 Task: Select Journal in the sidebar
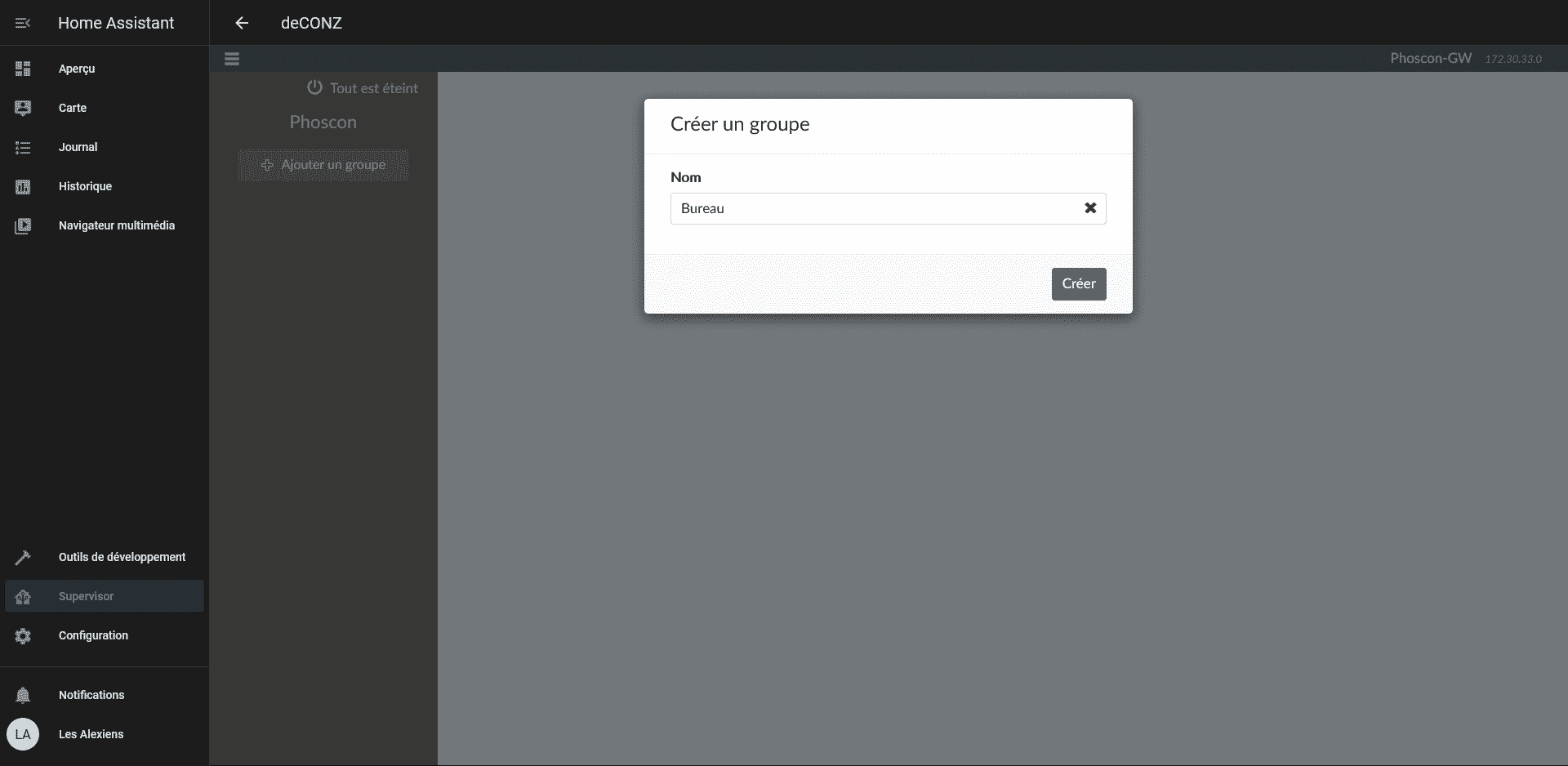[x=105, y=147]
